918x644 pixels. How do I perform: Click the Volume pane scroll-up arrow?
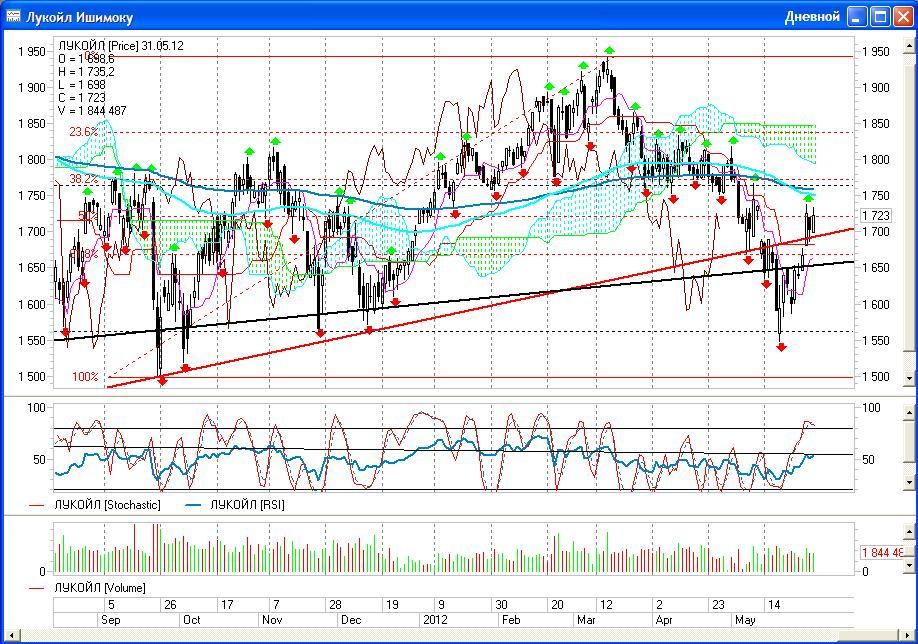pos(910,532)
